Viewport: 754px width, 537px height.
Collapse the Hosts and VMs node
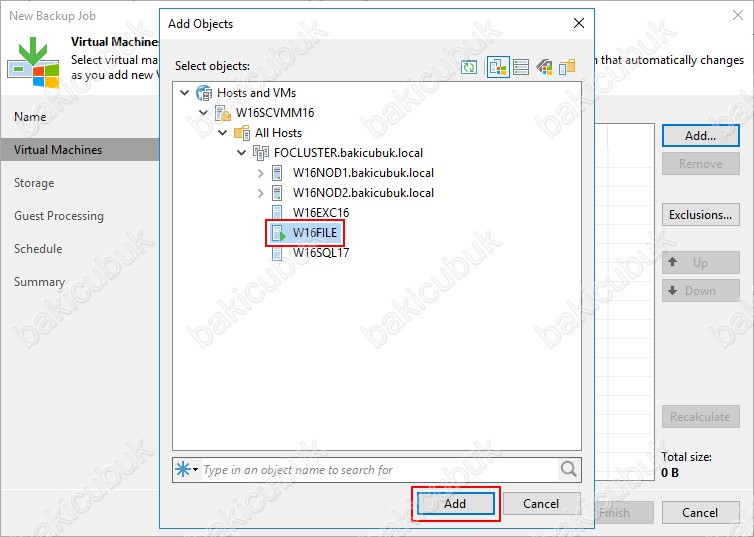(185, 93)
